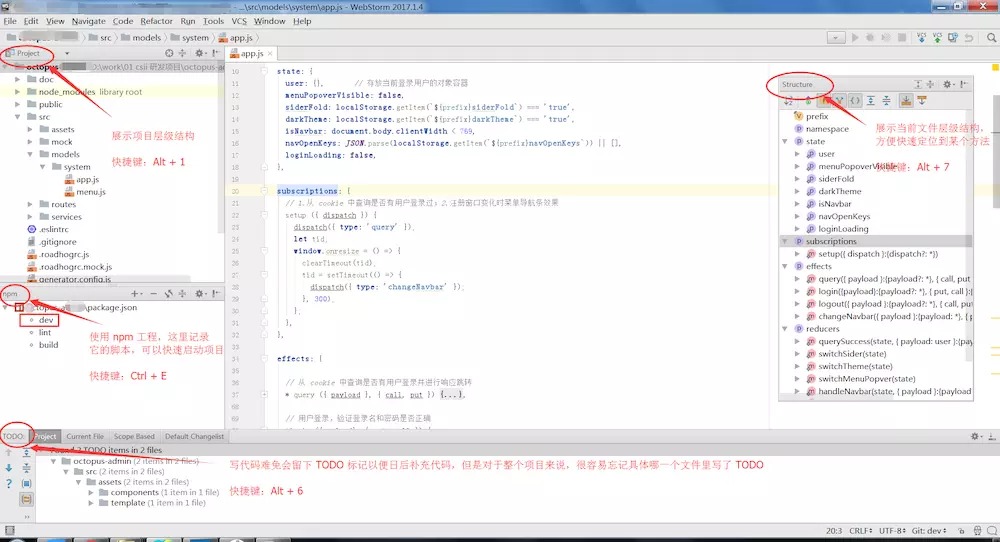Click the UTF-8 encoding in status bar
Viewport: 1000px width, 542px height.
pyautogui.click(x=892, y=531)
